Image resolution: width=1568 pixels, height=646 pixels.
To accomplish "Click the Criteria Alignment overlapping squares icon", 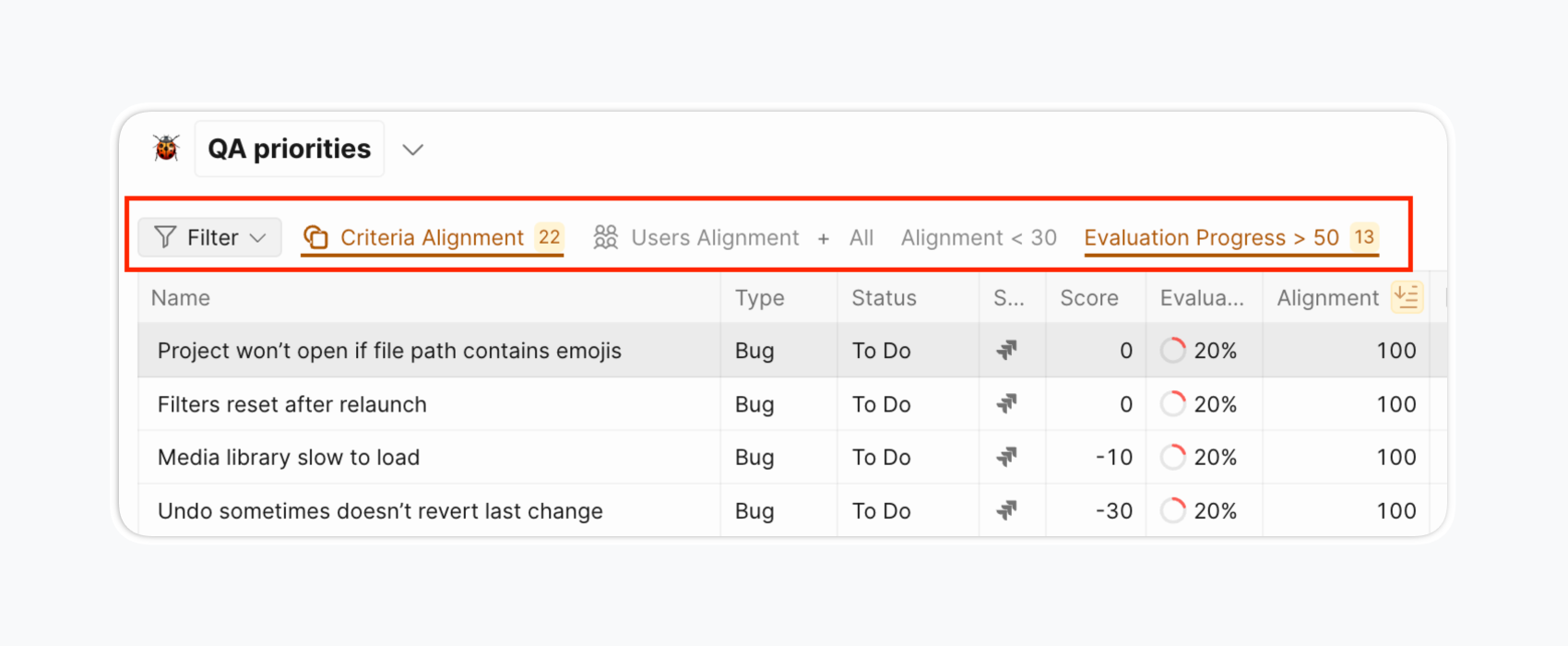I will [315, 238].
